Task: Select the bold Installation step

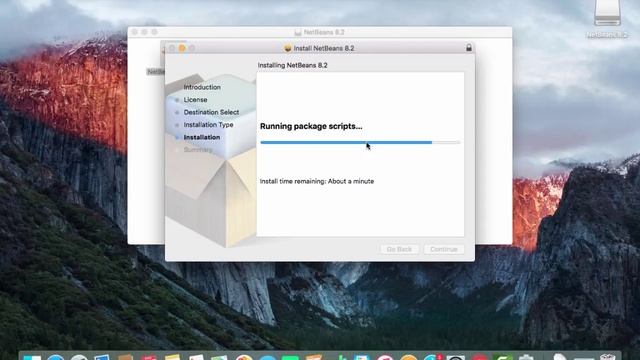Action: point(202,137)
